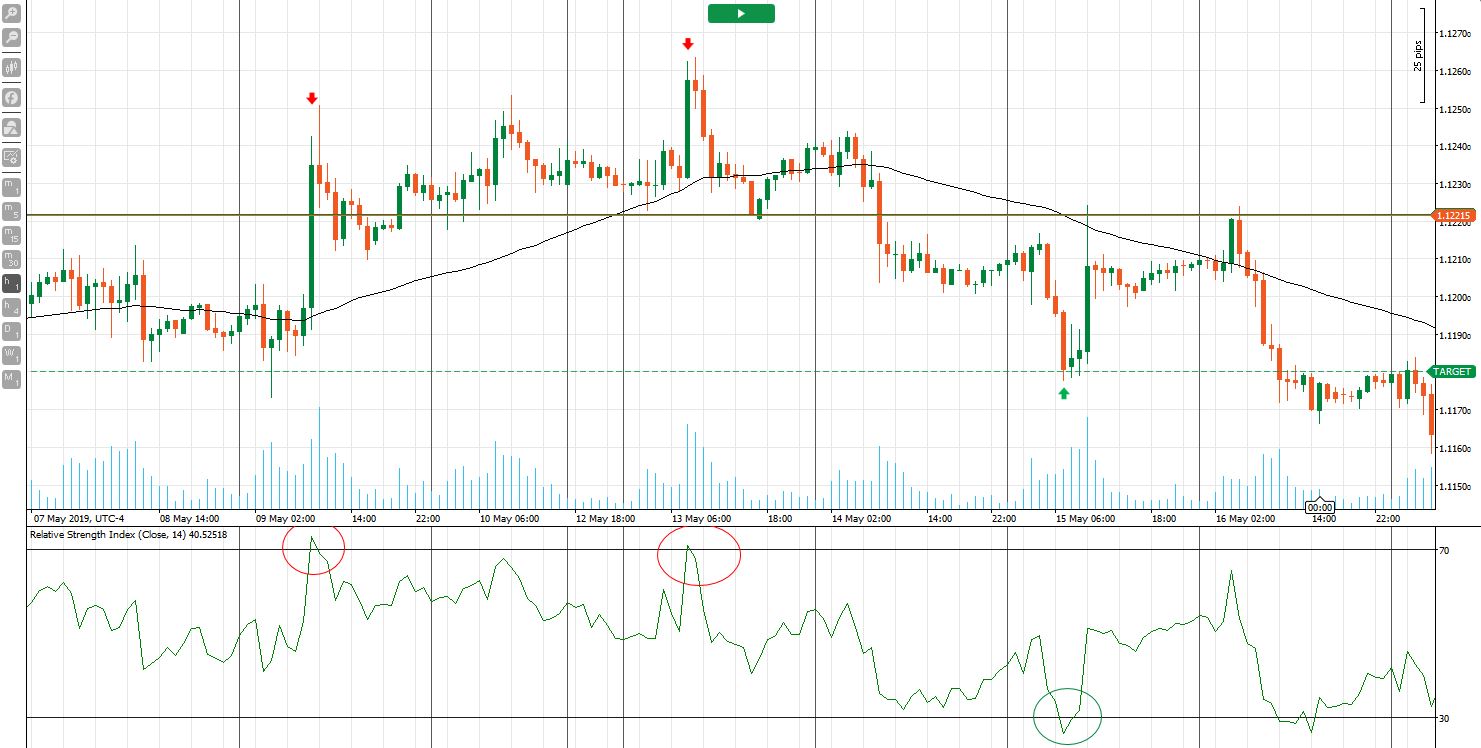This screenshot has width=1481, height=748.
Task: Click the 1.12215 price axis label
Action: coord(1452,215)
